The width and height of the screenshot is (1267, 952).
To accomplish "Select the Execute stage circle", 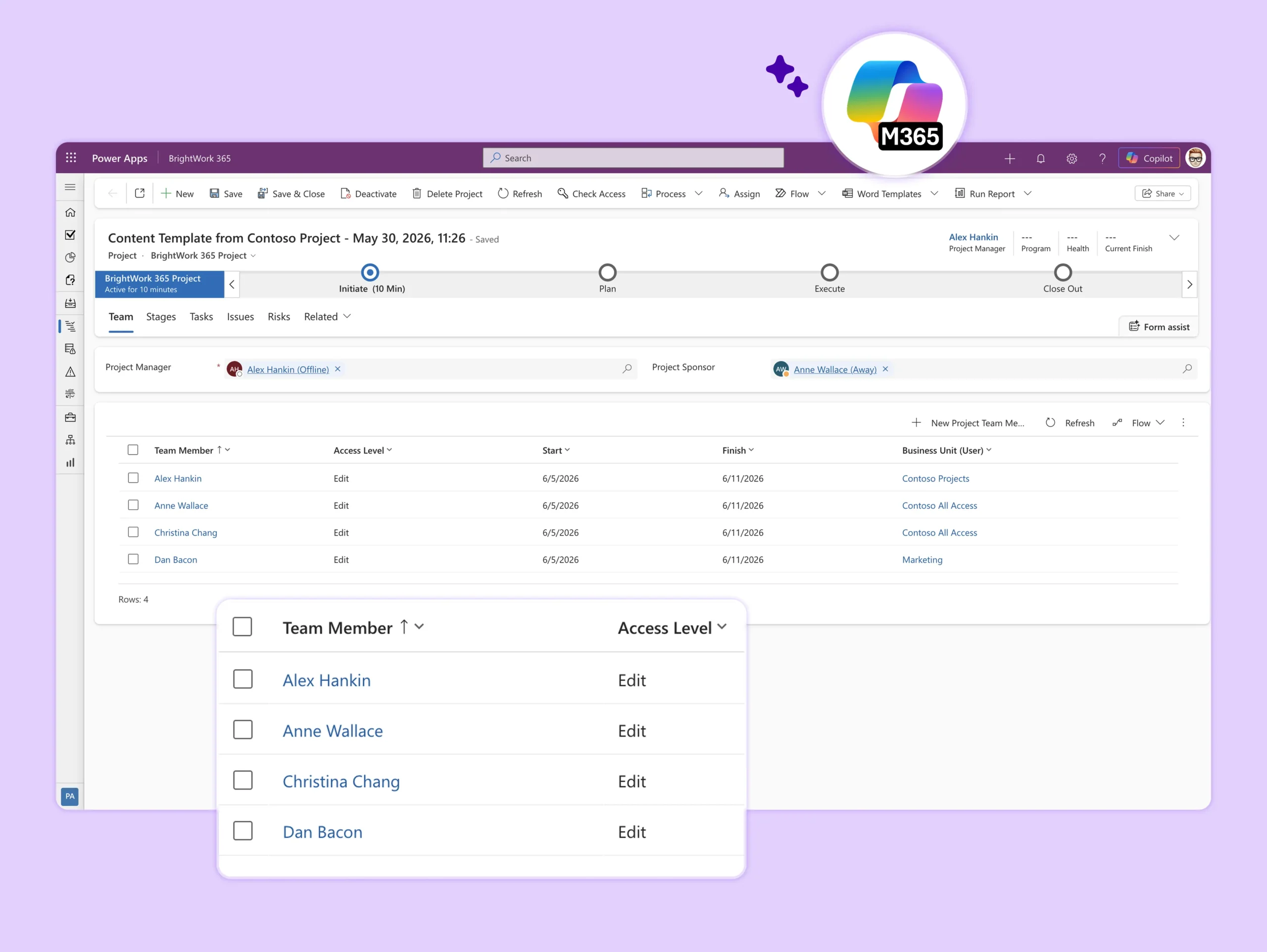I will tap(830, 272).
